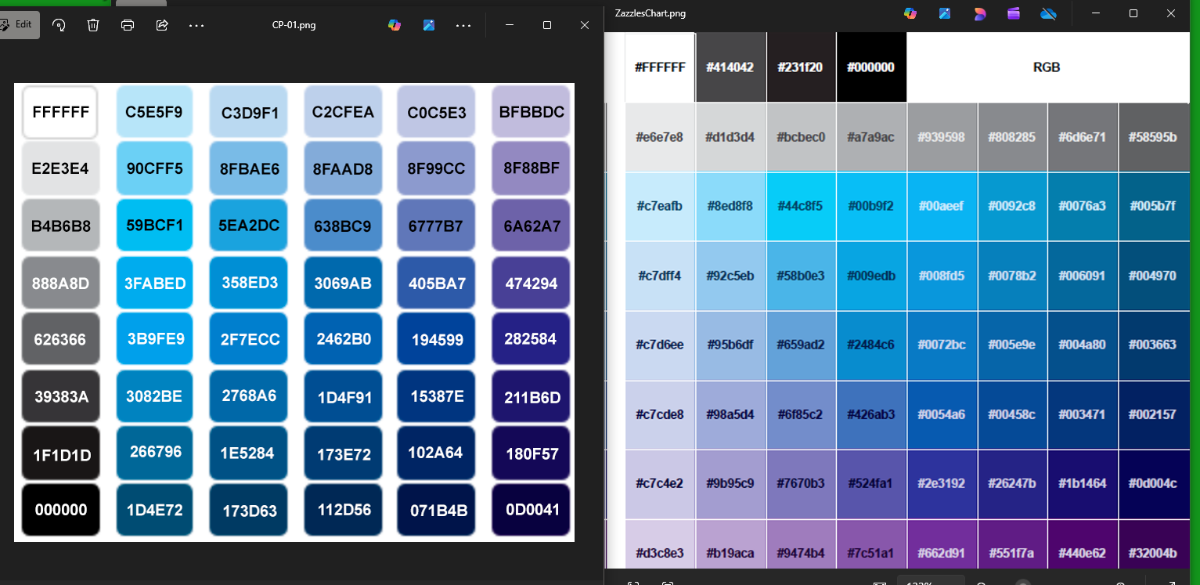Select the #414042 cell in ZazzlesChart
Image resolution: width=1200 pixels, height=585 pixels.
730,67
